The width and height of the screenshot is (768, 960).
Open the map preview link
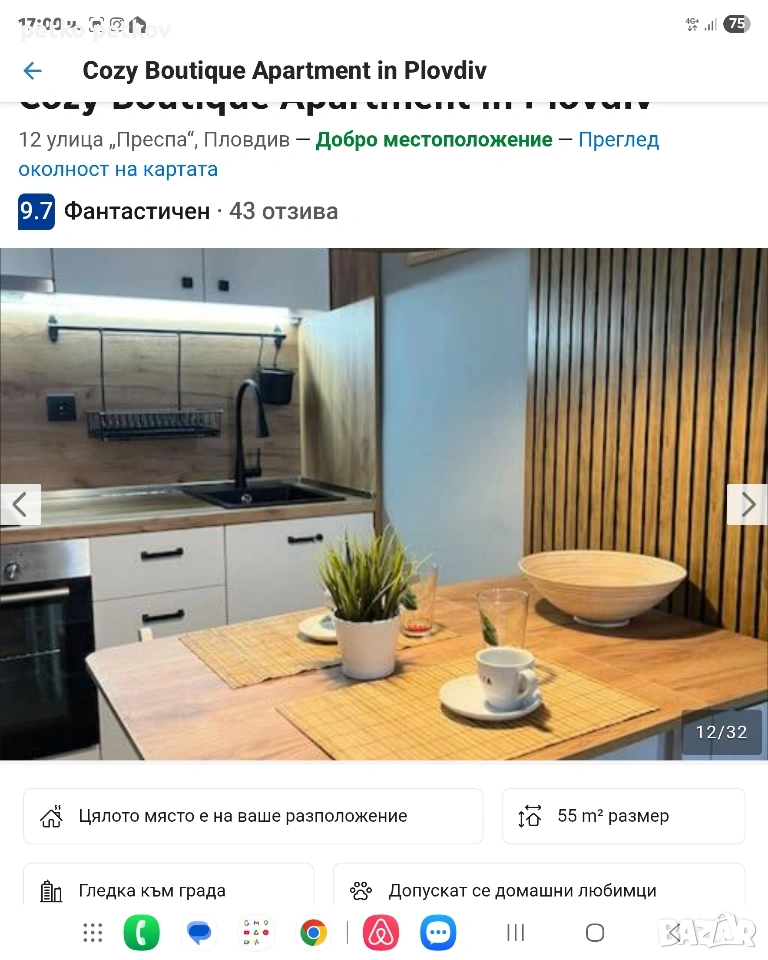tap(339, 154)
